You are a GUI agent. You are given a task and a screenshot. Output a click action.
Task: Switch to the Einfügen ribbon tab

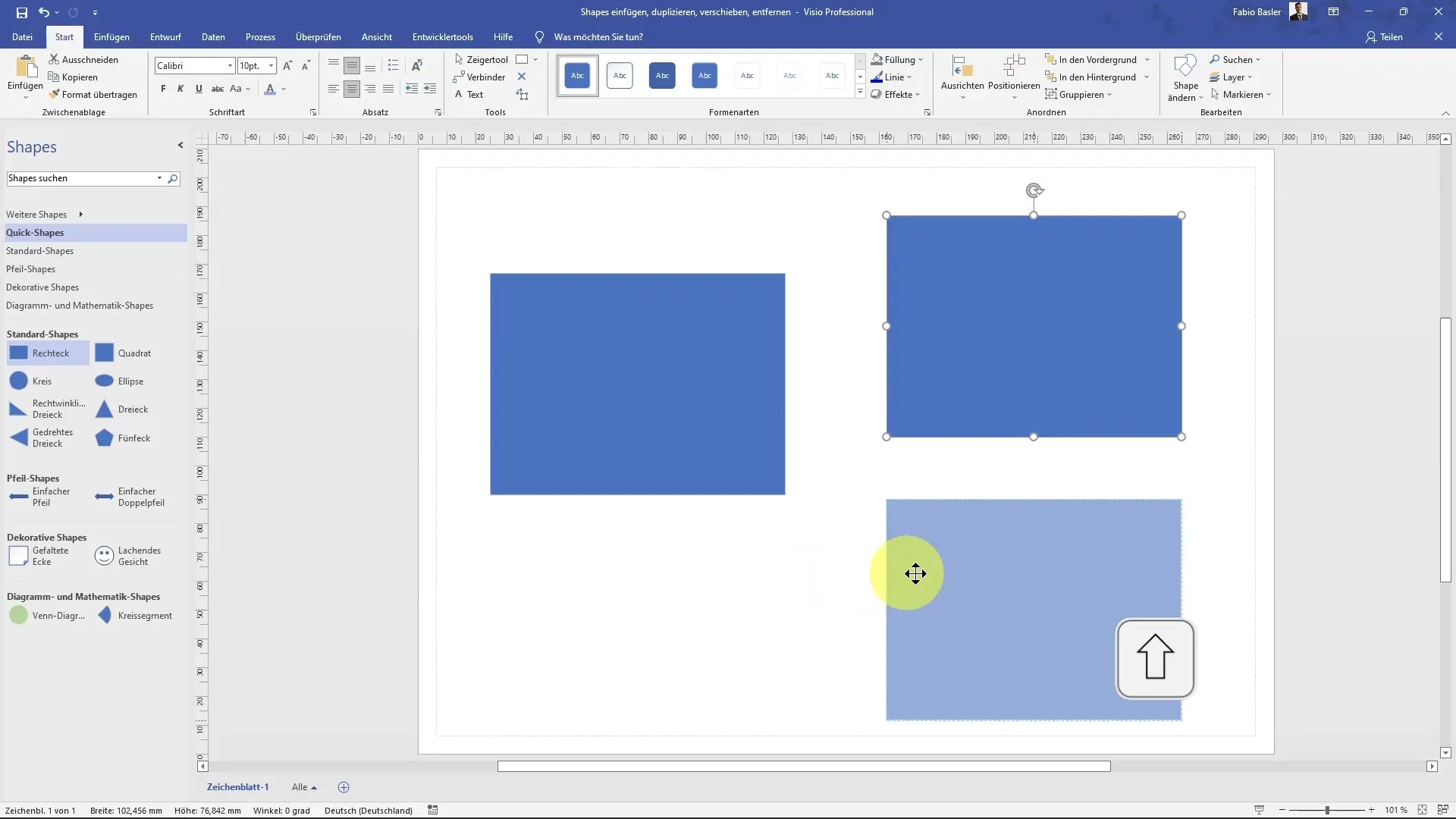tap(111, 36)
